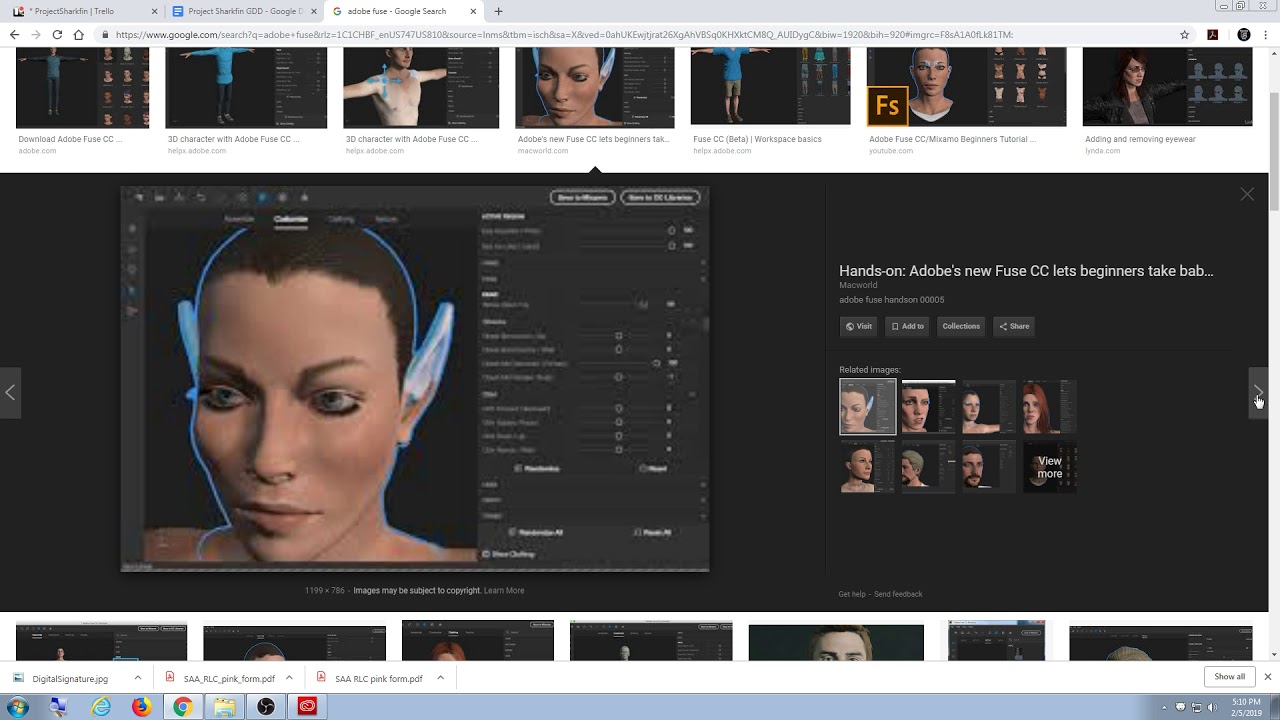Reload the page with browser refresh icon
Viewport: 1280px width, 720px height.
point(57,34)
